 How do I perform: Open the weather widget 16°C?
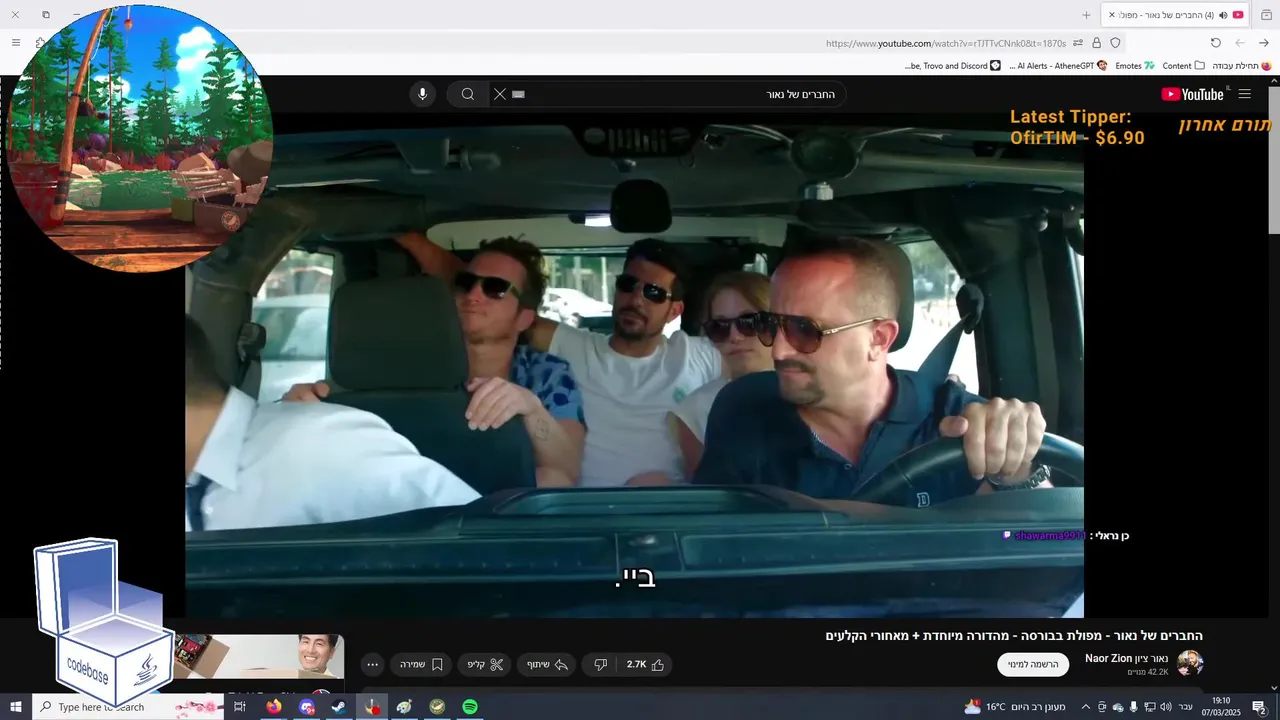[x=1015, y=707]
